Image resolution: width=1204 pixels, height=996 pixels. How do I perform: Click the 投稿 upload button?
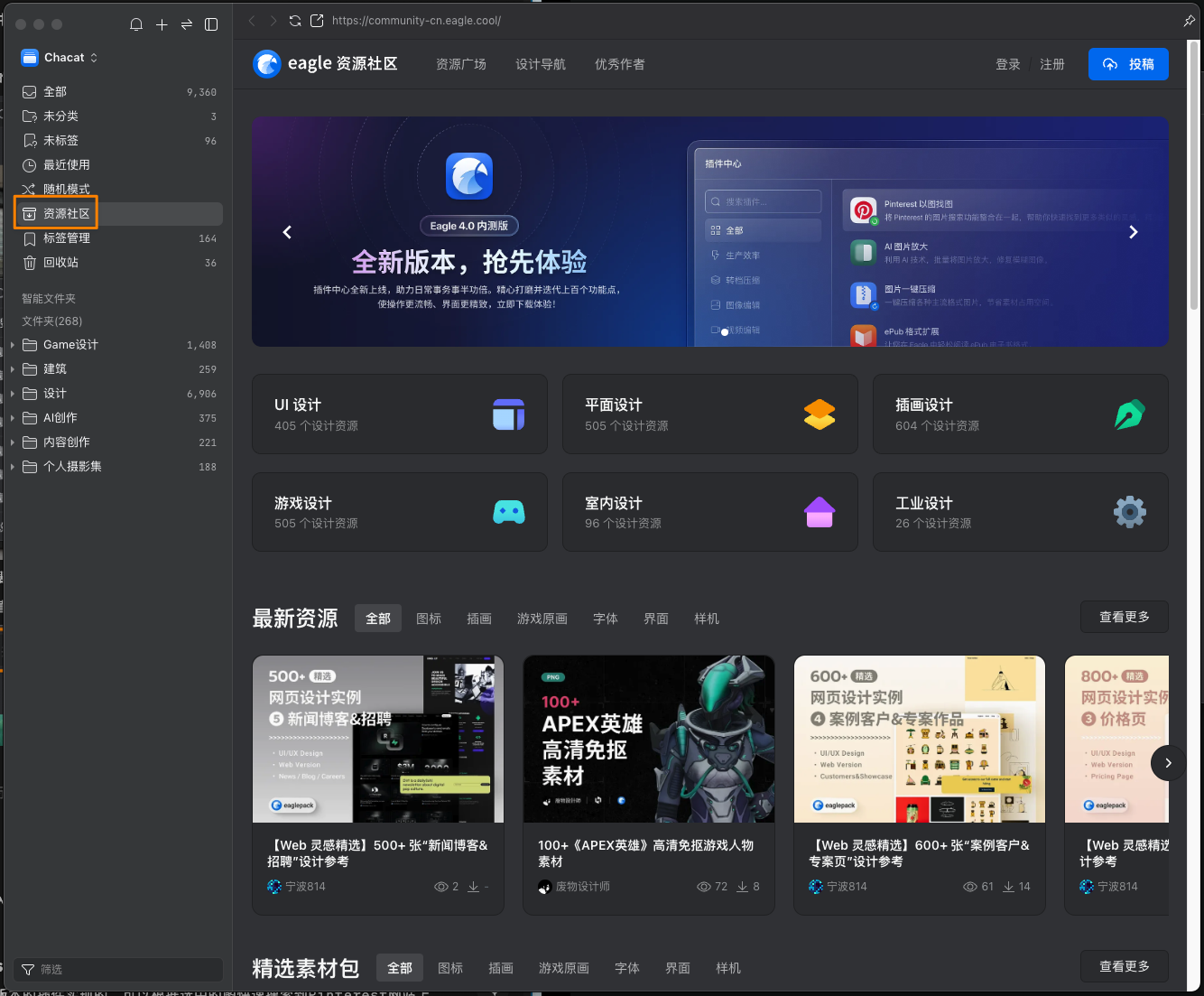(1128, 64)
